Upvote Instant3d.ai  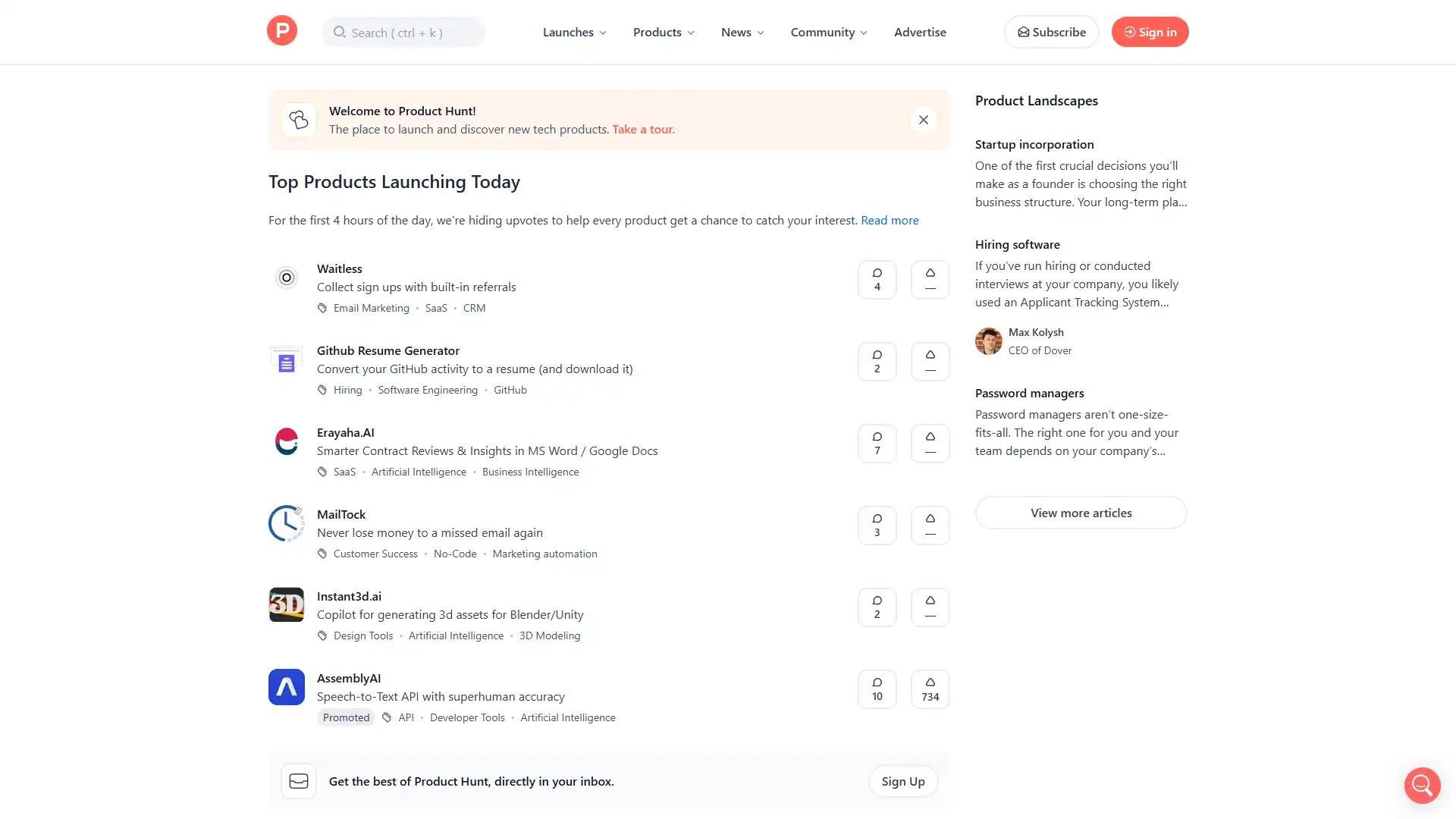tap(930, 607)
